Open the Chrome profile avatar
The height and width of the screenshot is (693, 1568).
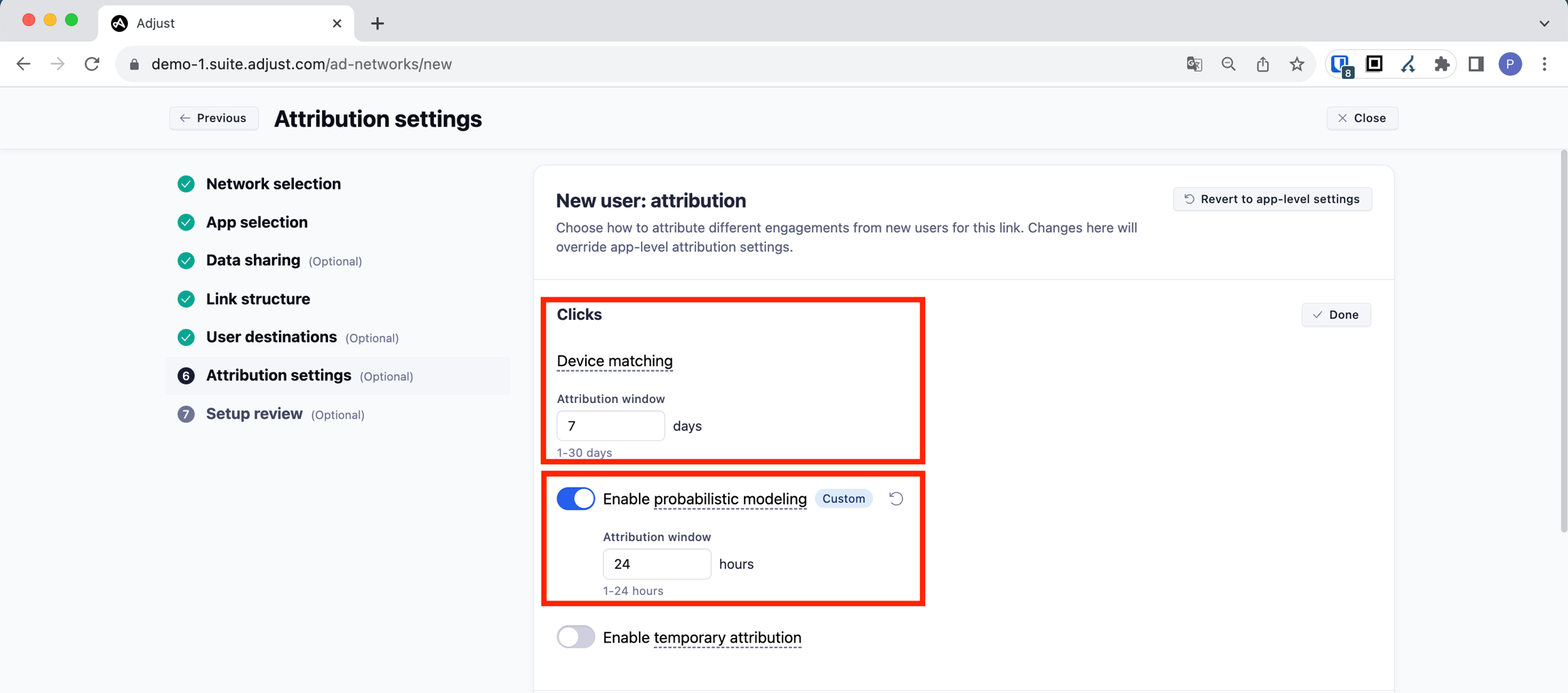tap(1510, 64)
